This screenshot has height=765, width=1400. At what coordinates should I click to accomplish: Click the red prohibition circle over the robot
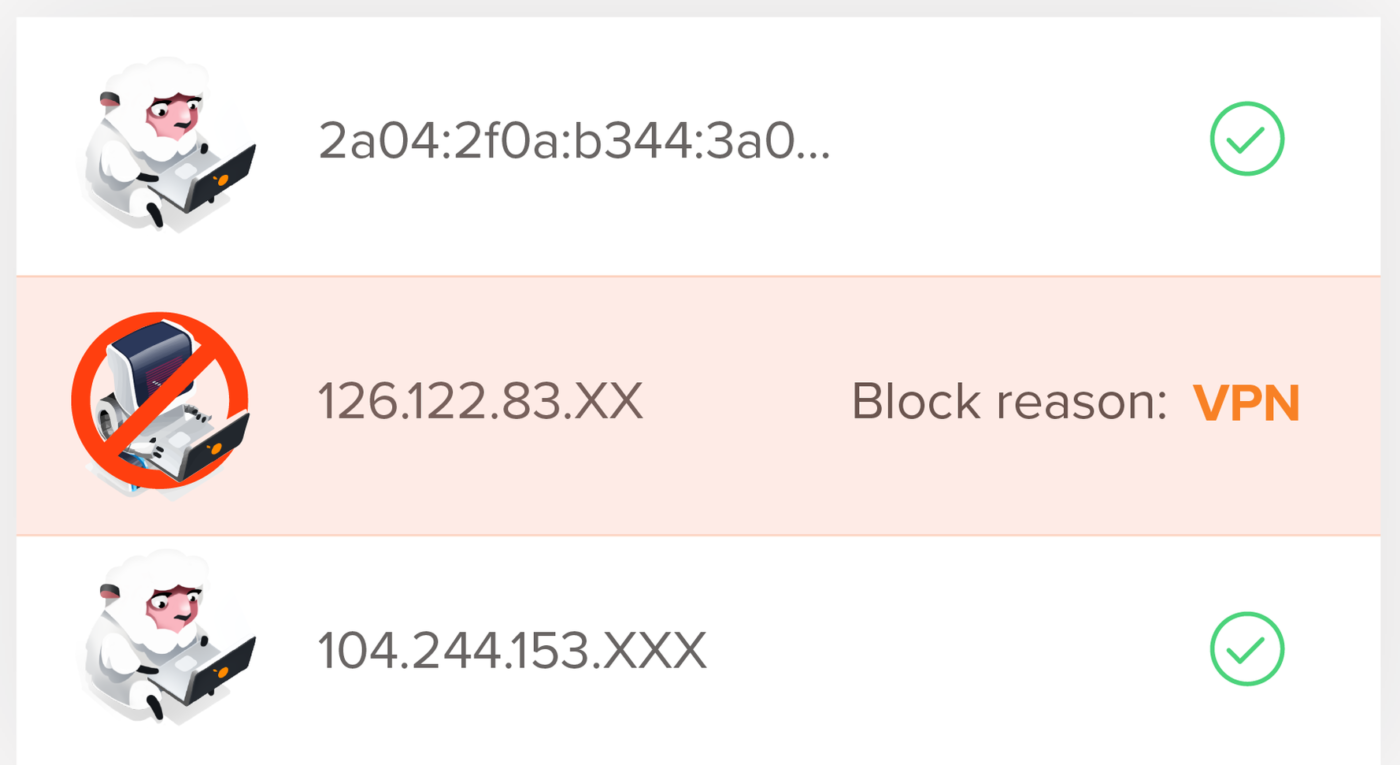[x=160, y=402]
